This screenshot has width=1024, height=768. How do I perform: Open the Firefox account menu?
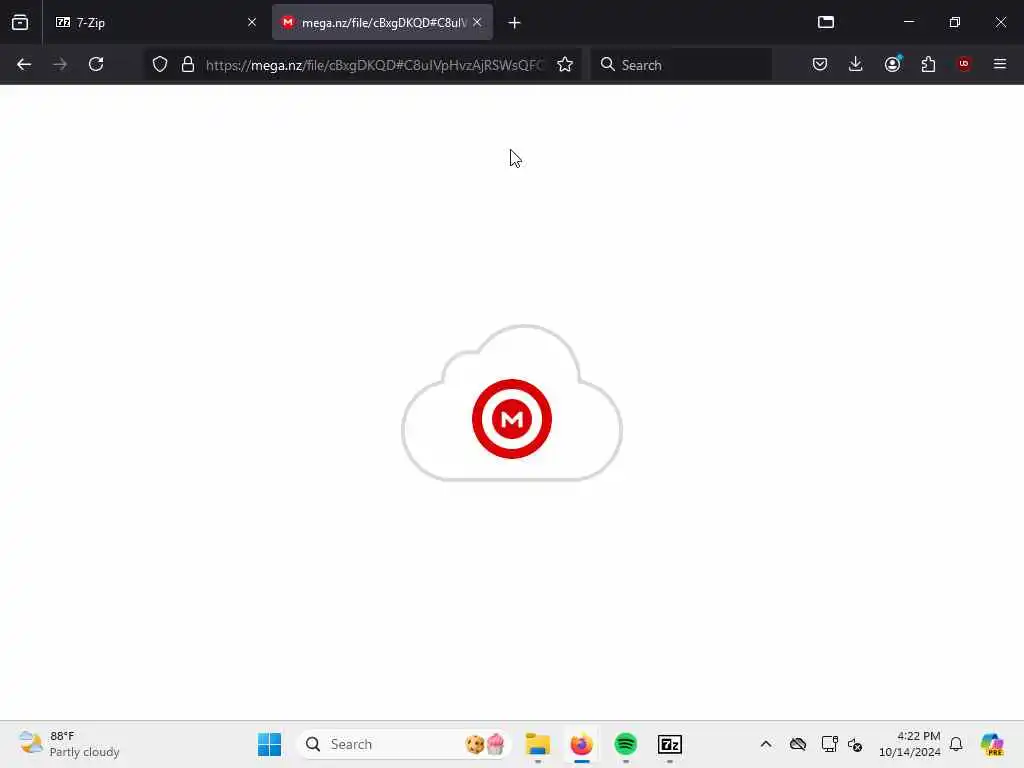coord(892,64)
